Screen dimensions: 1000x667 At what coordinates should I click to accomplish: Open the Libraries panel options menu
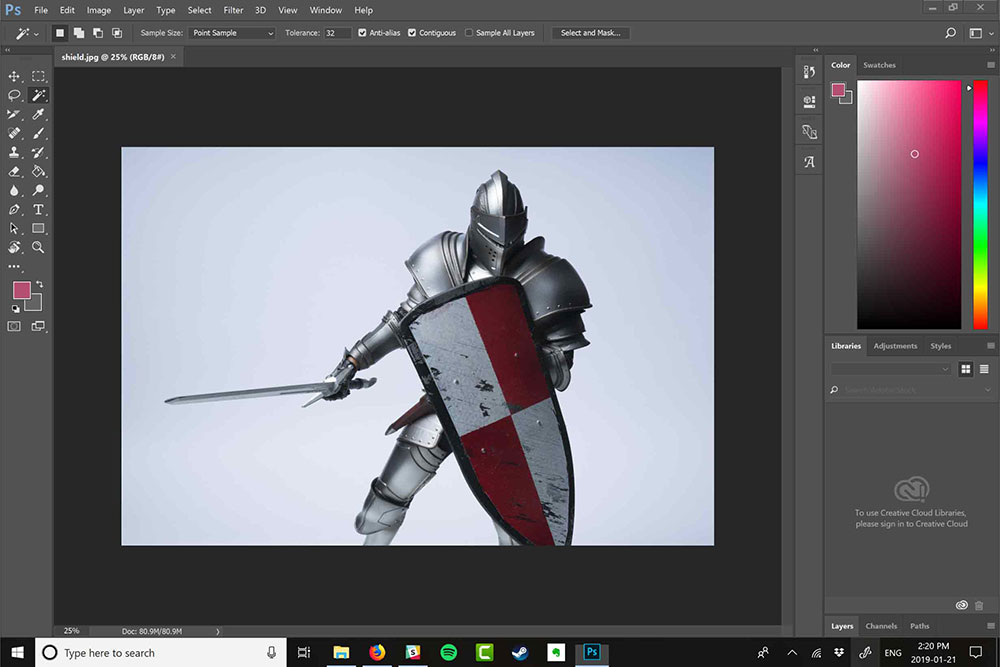[x=990, y=346]
